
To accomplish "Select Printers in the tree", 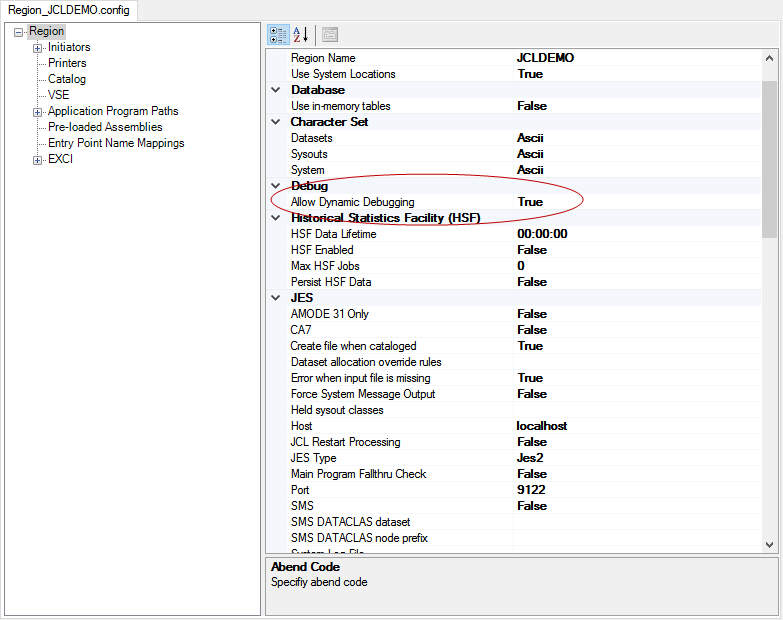I will point(67,63).
